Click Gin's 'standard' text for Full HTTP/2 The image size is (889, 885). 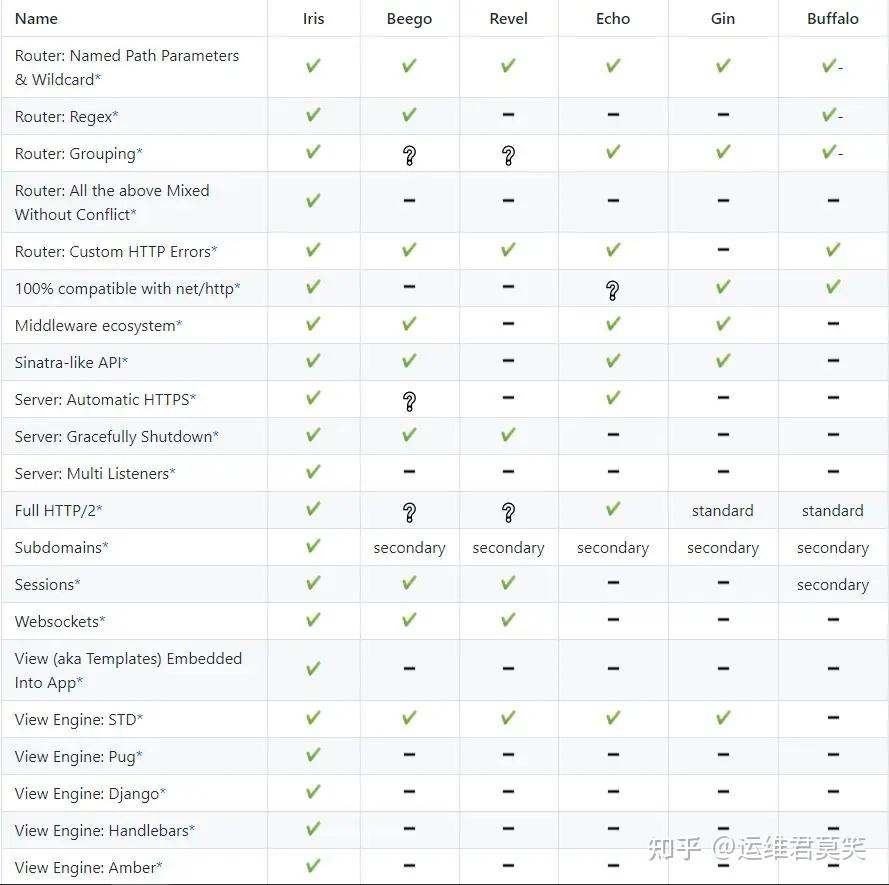(723, 511)
